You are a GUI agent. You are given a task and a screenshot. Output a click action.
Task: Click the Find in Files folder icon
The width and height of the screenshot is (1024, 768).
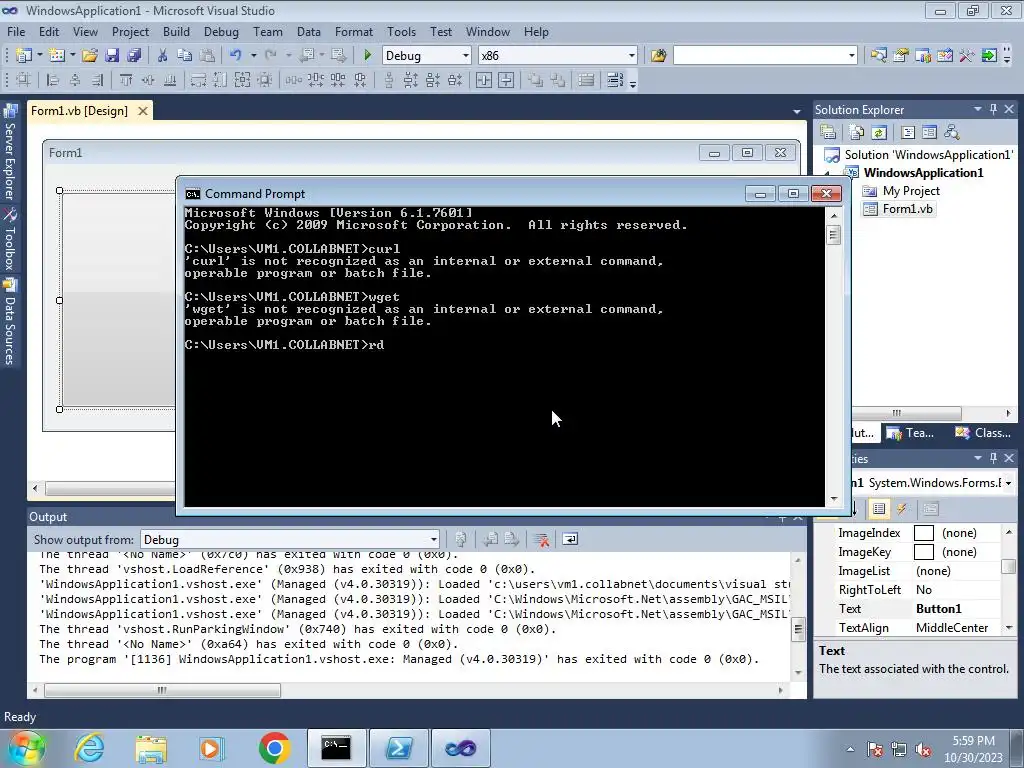(658, 56)
